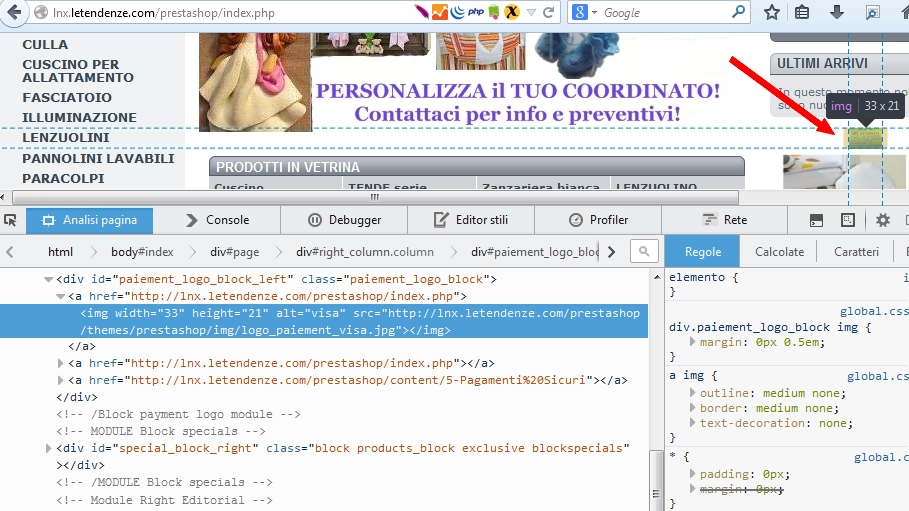The image size is (909, 511).
Task: Select the div#paiement_logo_block breadcrumb
Action: [x=535, y=252]
